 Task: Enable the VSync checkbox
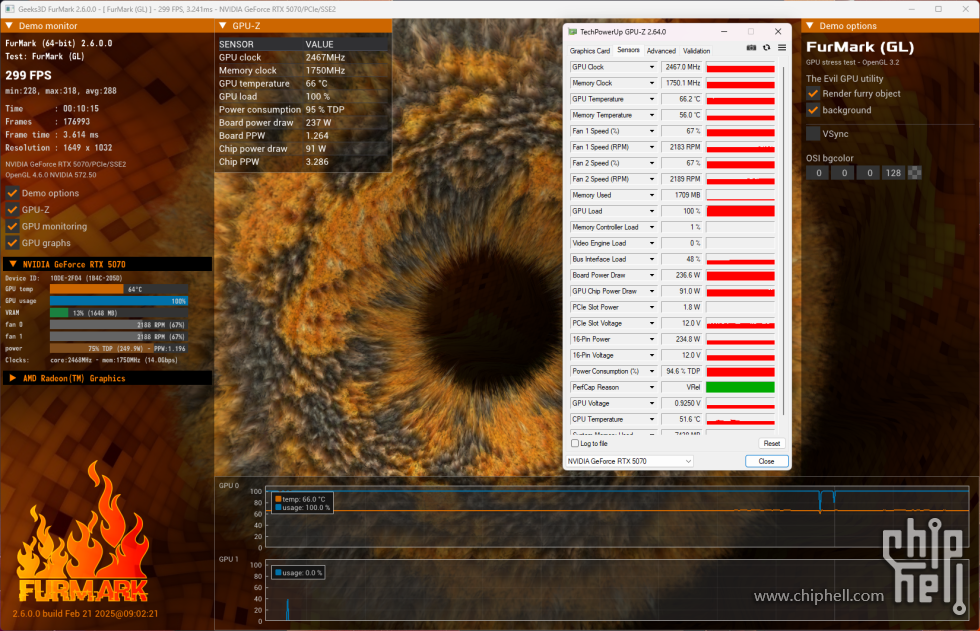(813, 134)
